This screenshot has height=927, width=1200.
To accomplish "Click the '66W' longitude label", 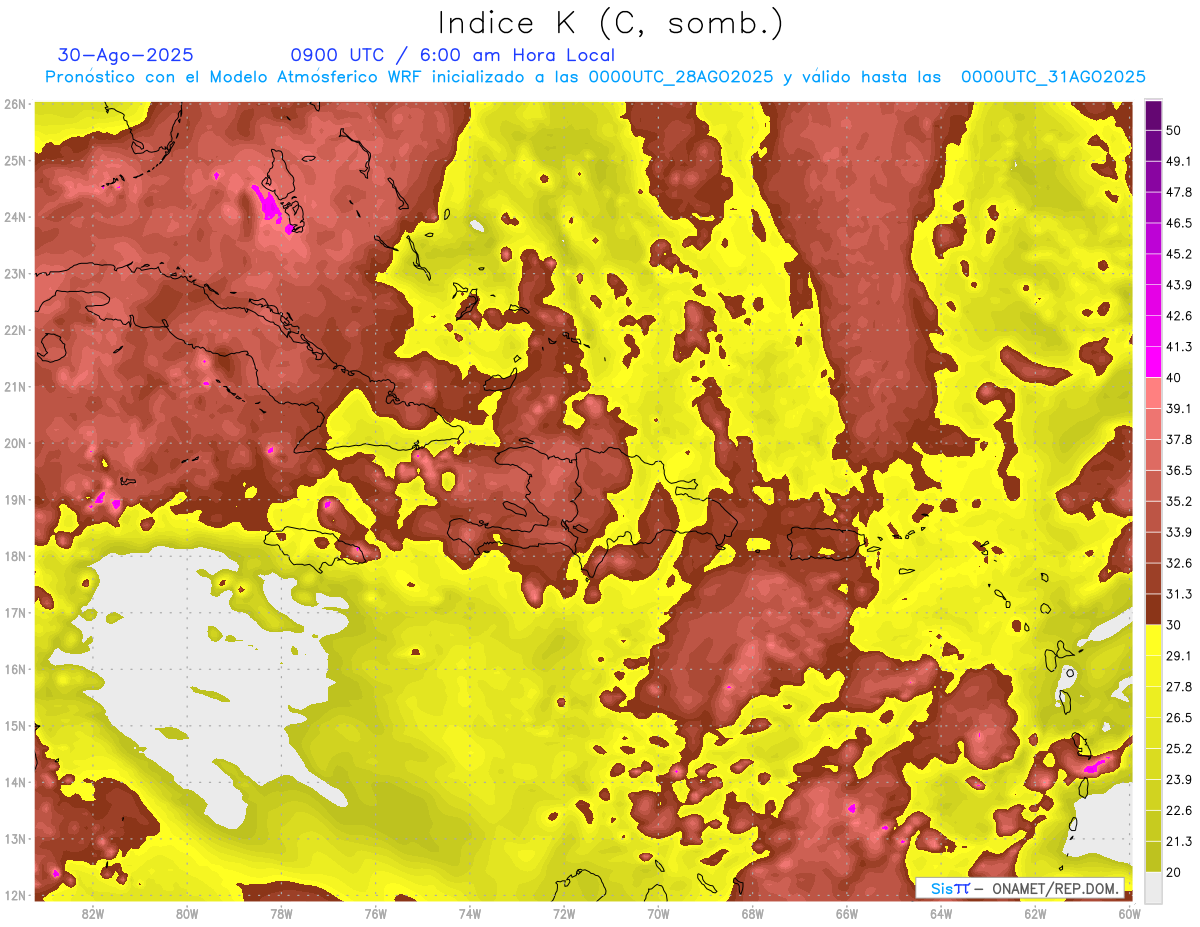I will (847, 913).
